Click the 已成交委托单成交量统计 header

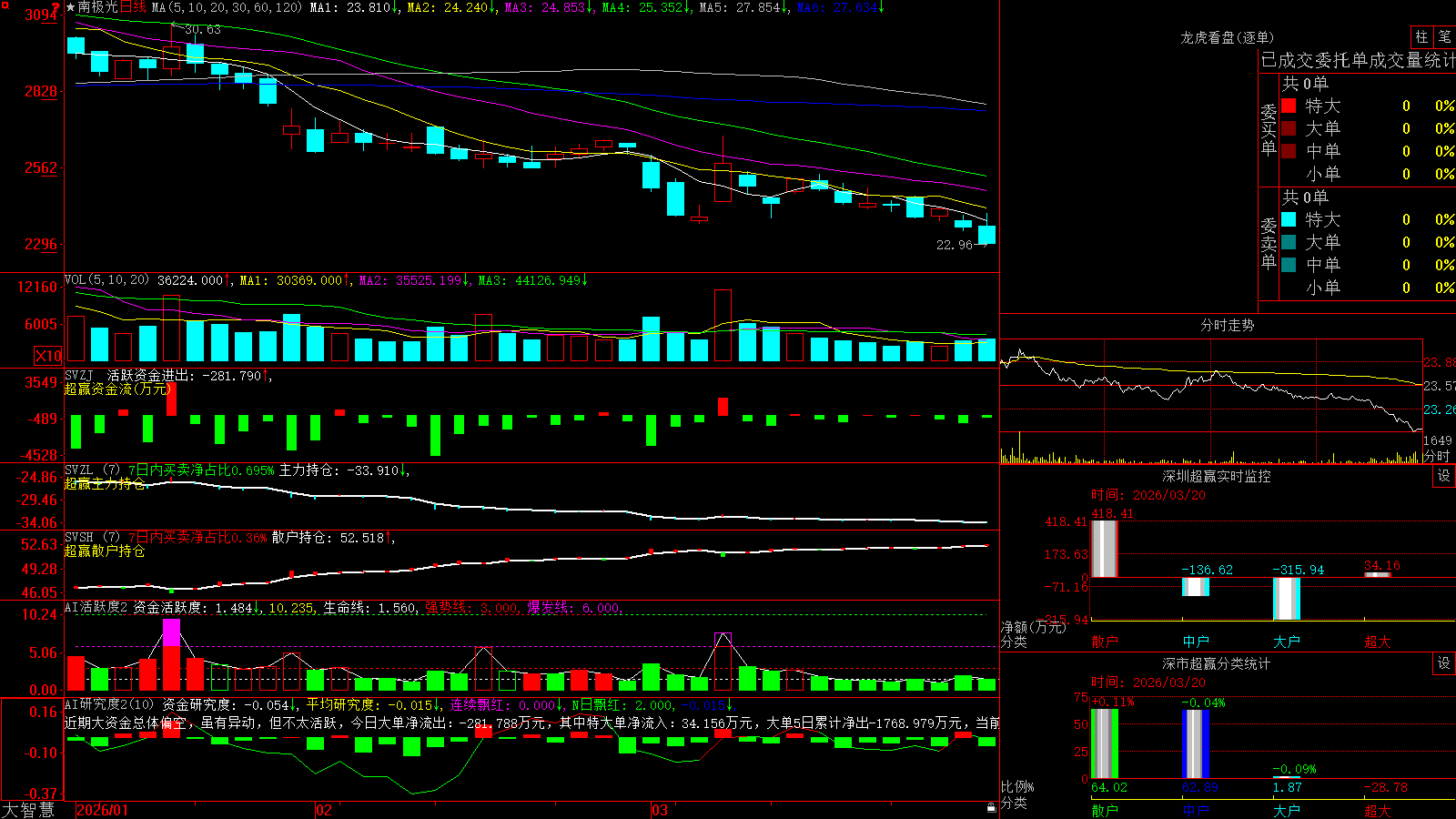point(1358,60)
